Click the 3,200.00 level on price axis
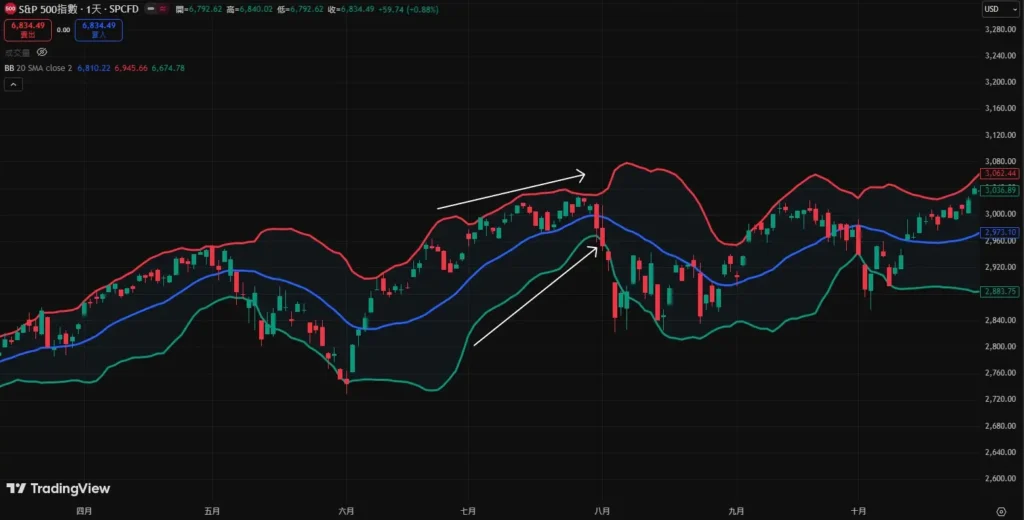The height and width of the screenshot is (520, 1024). tap(1000, 82)
